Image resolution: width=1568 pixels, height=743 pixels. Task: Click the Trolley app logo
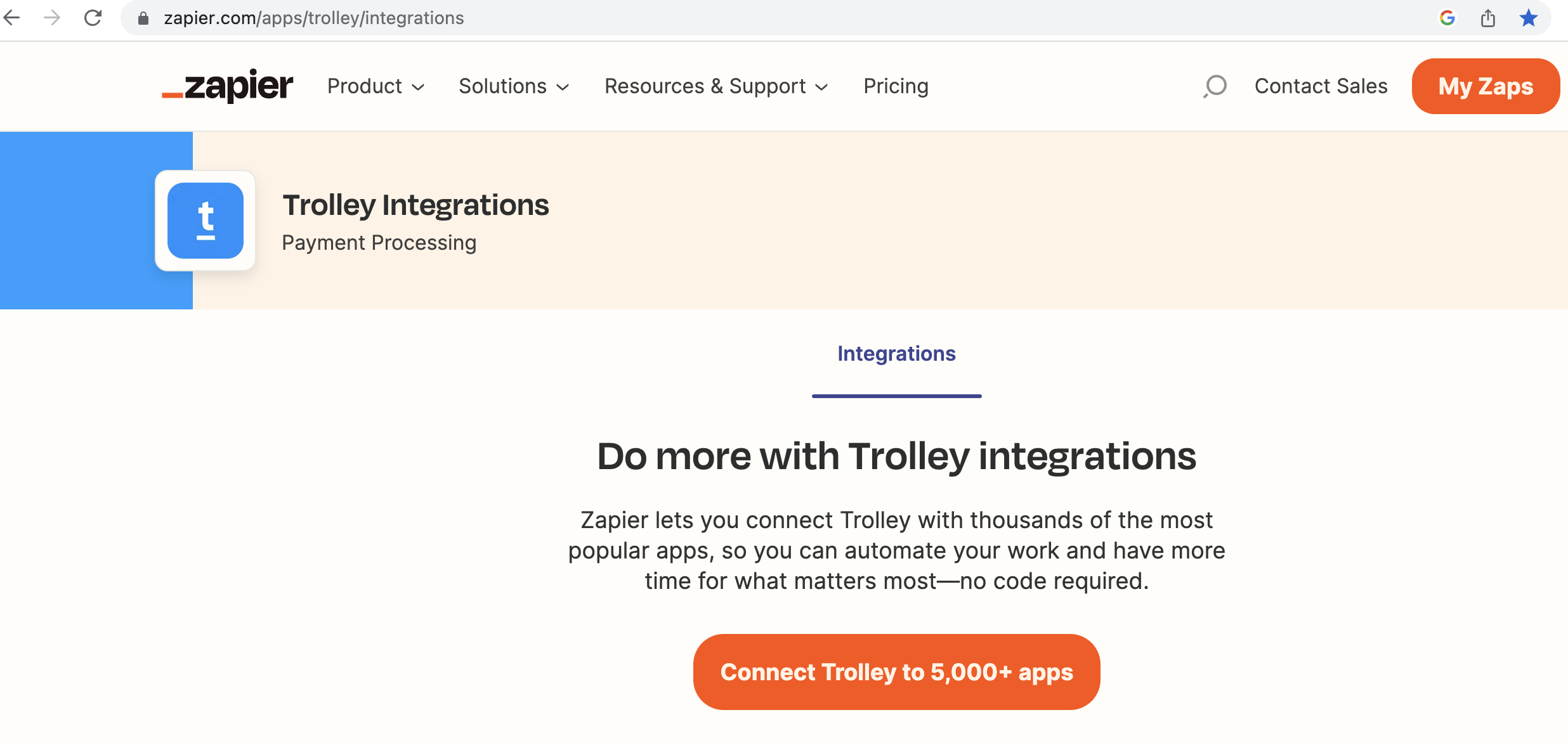(206, 221)
